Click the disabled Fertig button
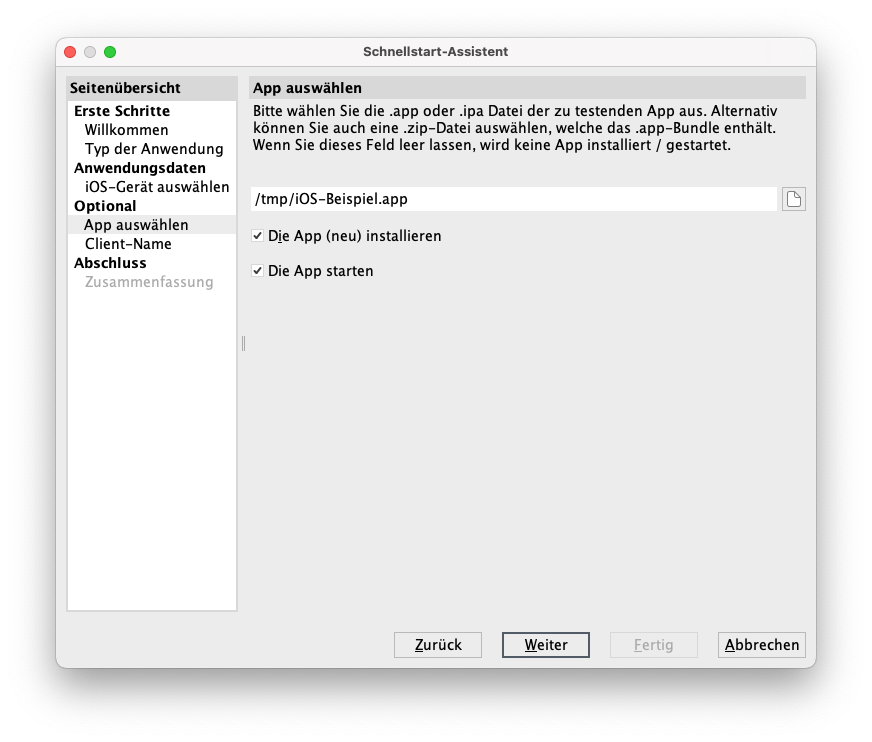This screenshot has height=742, width=872. click(x=653, y=645)
